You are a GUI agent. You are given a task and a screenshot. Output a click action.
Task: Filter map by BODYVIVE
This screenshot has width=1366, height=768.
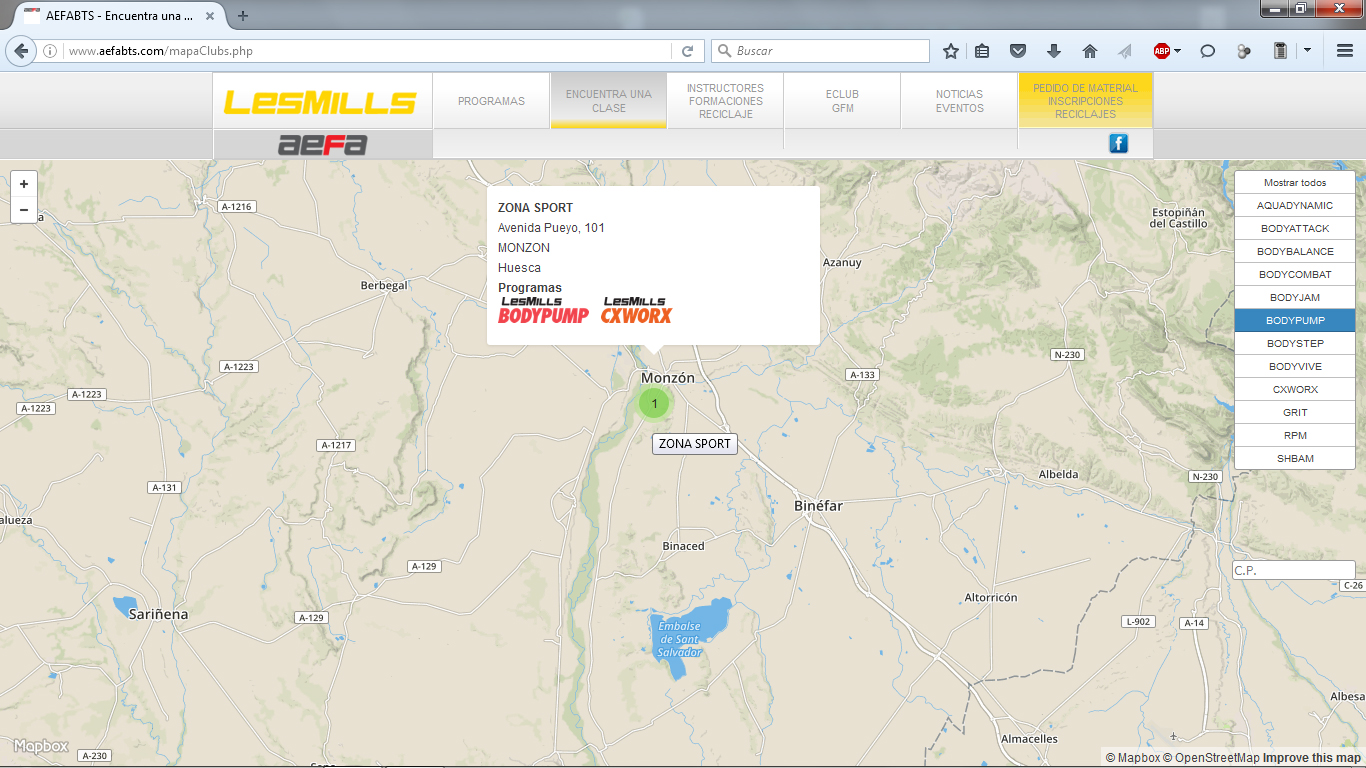tap(1295, 367)
